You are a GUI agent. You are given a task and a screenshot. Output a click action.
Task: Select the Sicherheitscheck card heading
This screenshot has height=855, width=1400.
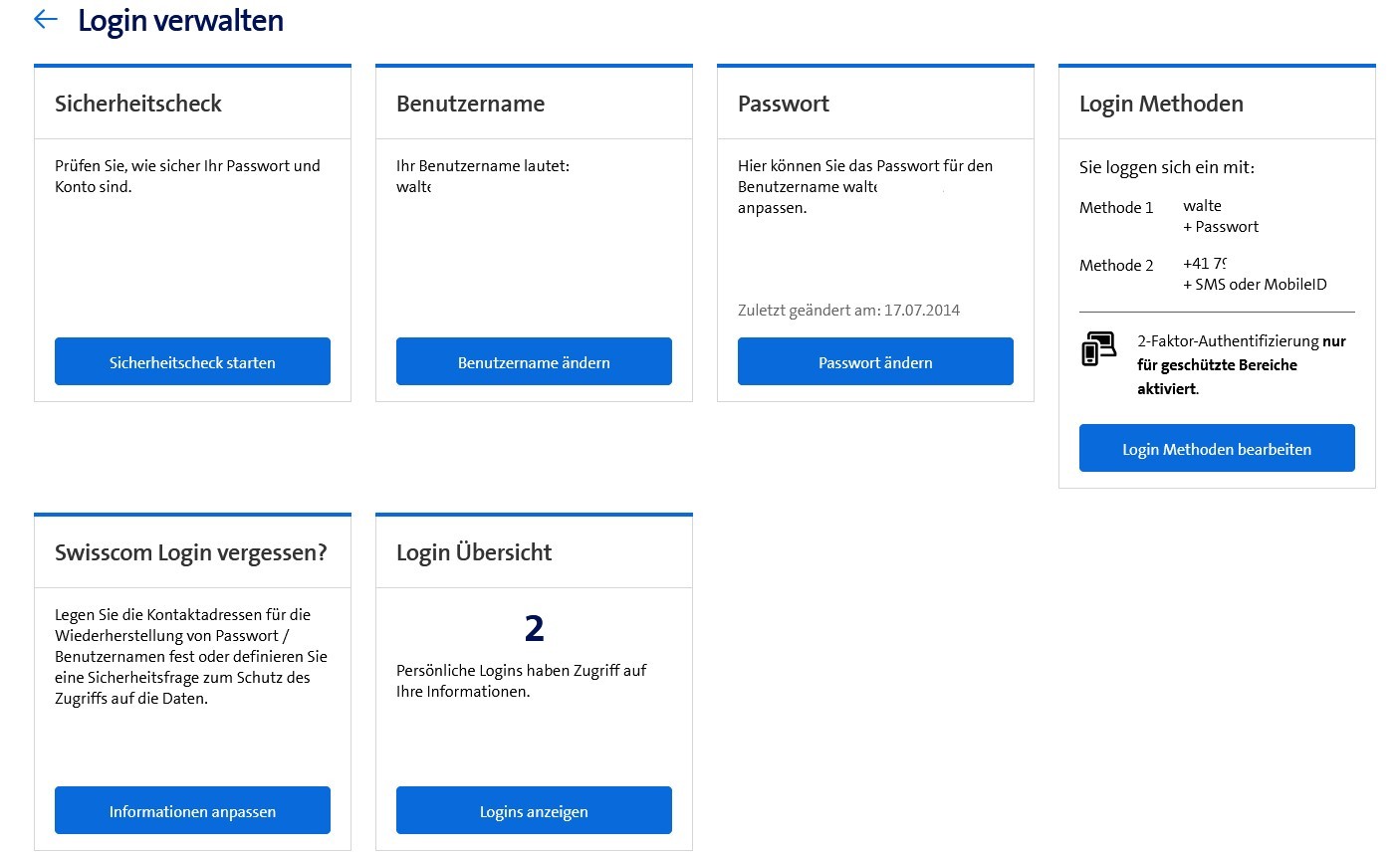coord(138,104)
